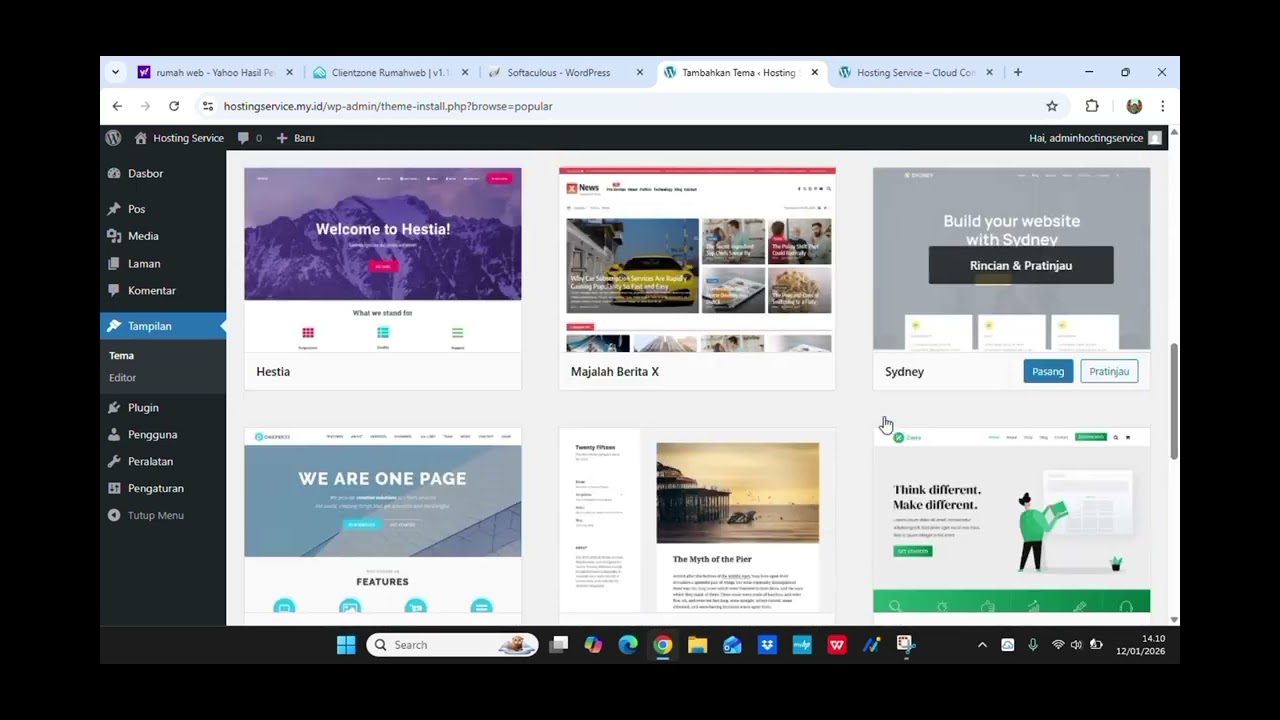This screenshot has width=1280, height=720.
Task: Open Plugin menu in sidebar
Action: [x=143, y=407]
